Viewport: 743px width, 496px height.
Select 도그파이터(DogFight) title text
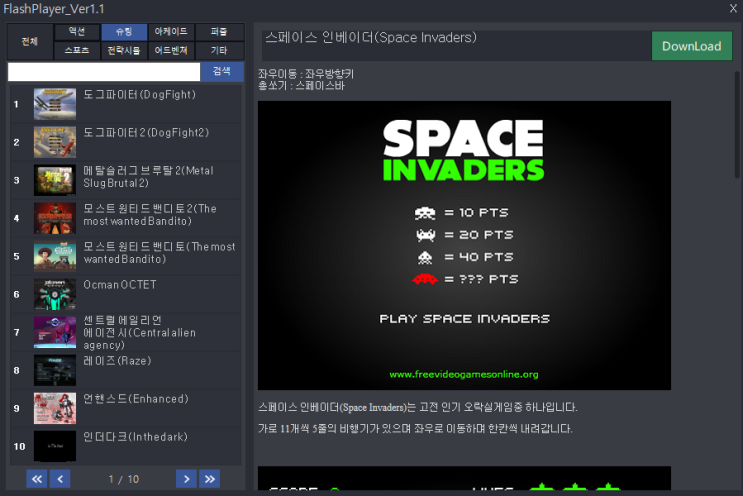pyautogui.click(x=139, y=94)
